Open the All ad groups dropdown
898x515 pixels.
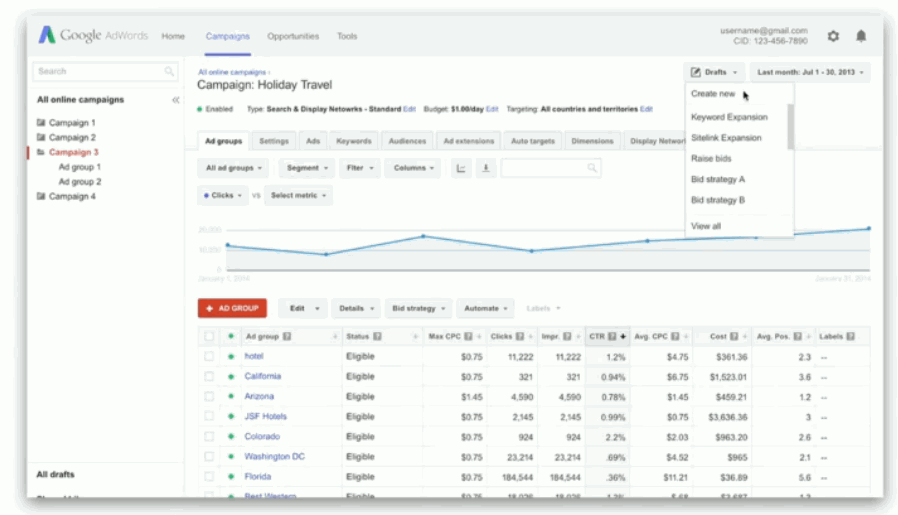(234, 168)
